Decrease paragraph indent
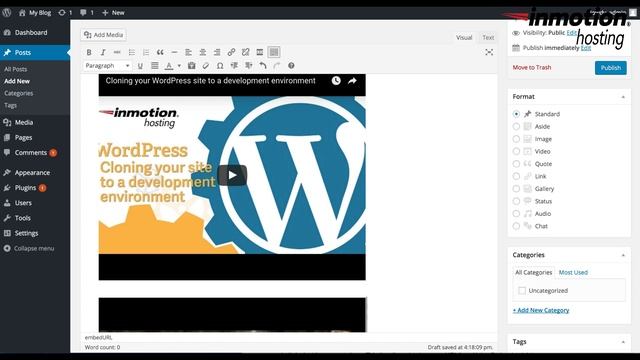Viewport: 640px width, 360px height. click(x=234, y=66)
